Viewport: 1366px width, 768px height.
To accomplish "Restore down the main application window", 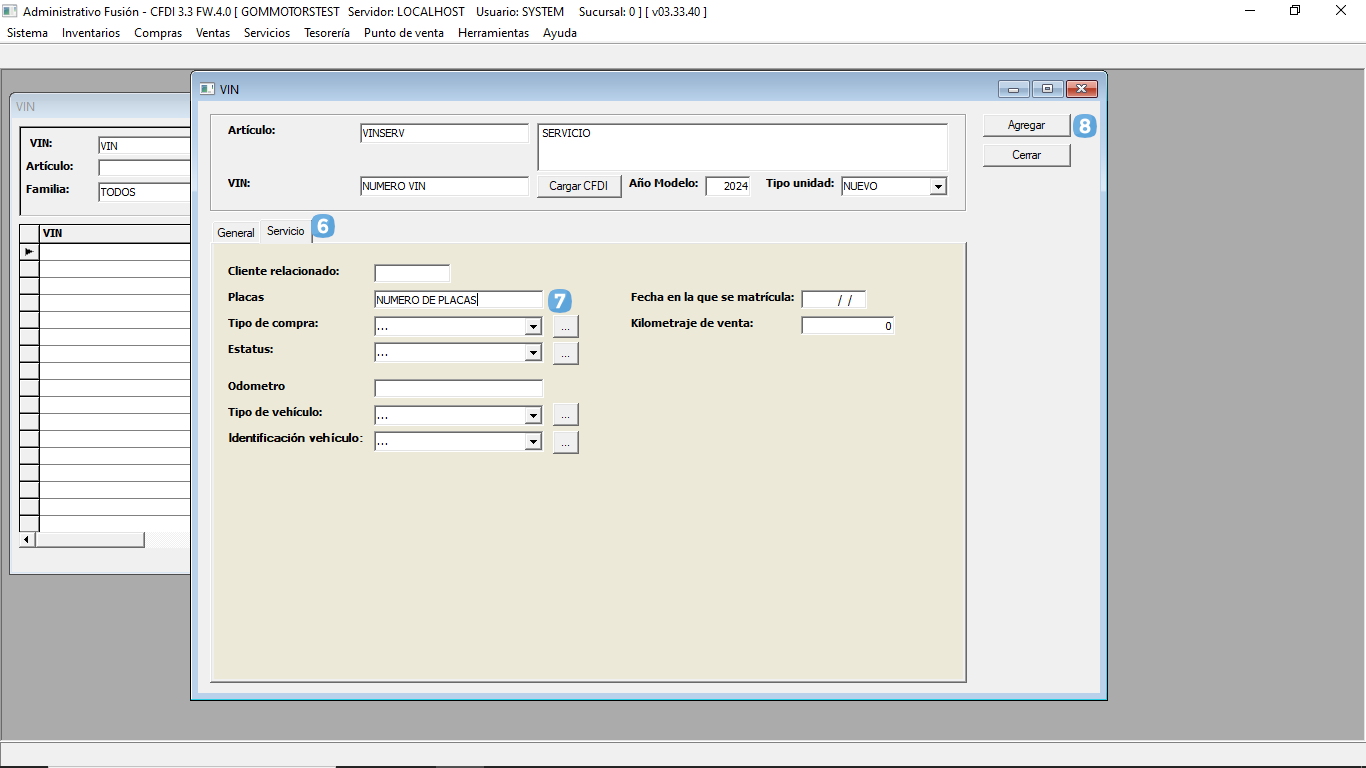I will coord(1295,11).
